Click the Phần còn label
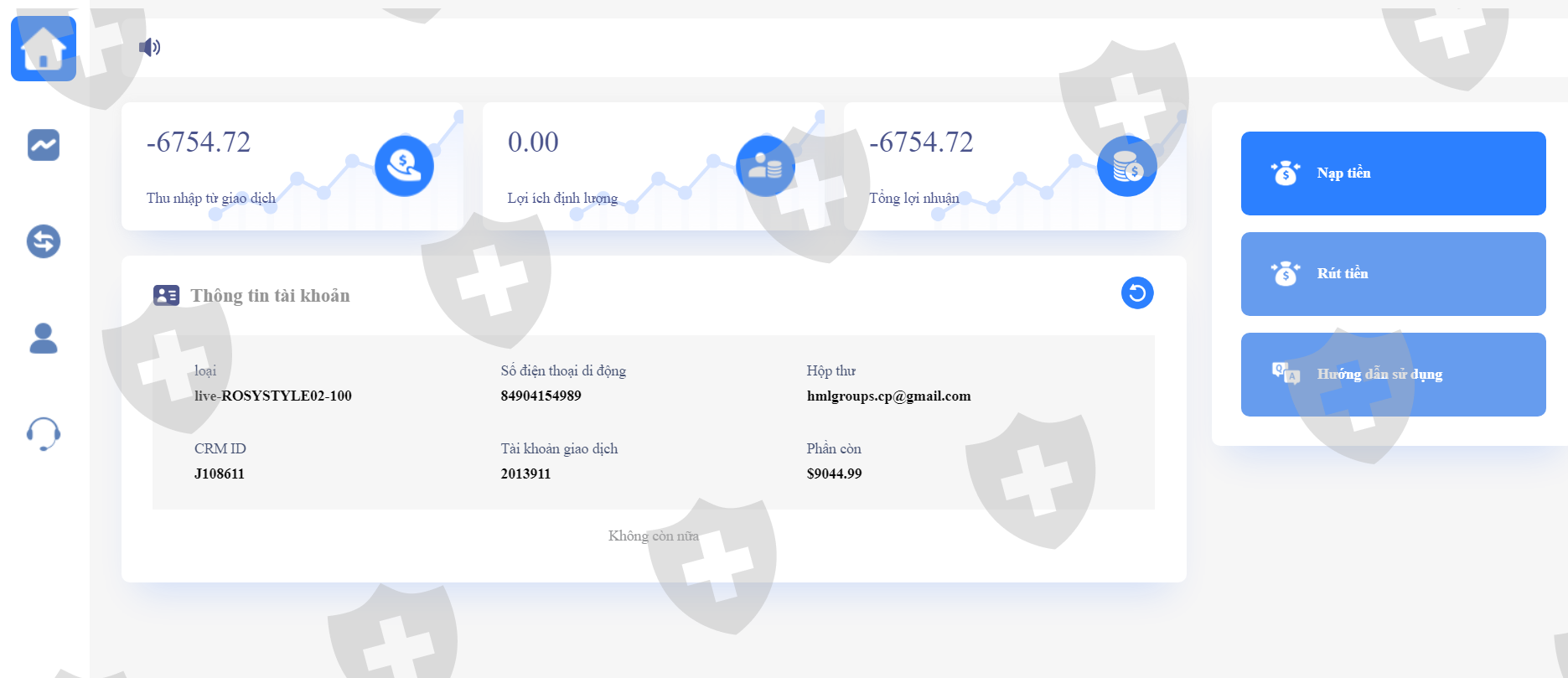Image resolution: width=1568 pixels, height=678 pixels. [834, 448]
